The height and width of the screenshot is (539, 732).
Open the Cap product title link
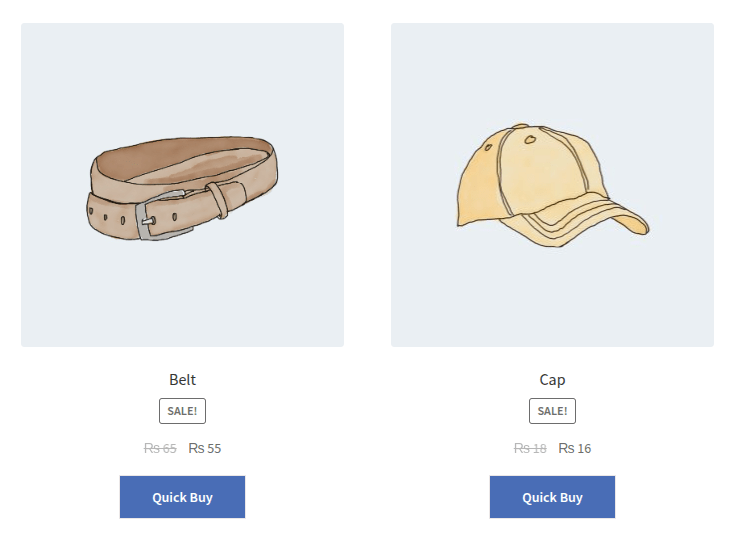pyautogui.click(x=552, y=380)
